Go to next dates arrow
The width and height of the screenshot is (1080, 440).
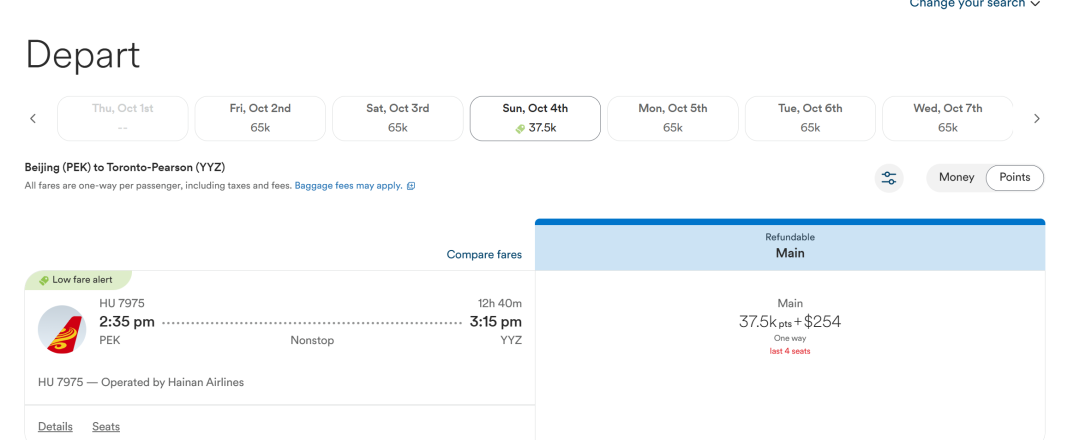point(1037,118)
